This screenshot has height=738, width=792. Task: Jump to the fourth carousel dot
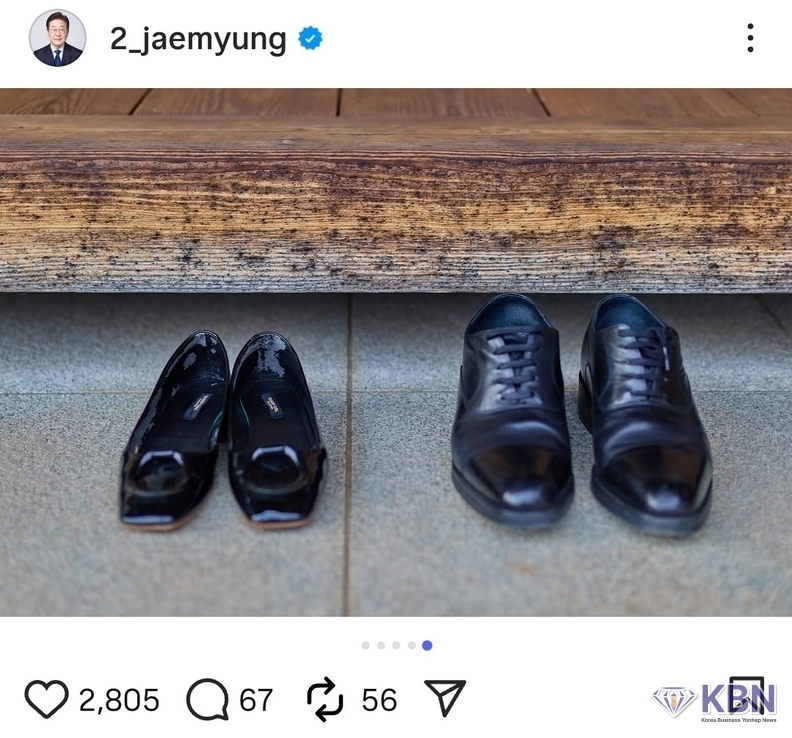pyautogui.click(x=412, y=645)
